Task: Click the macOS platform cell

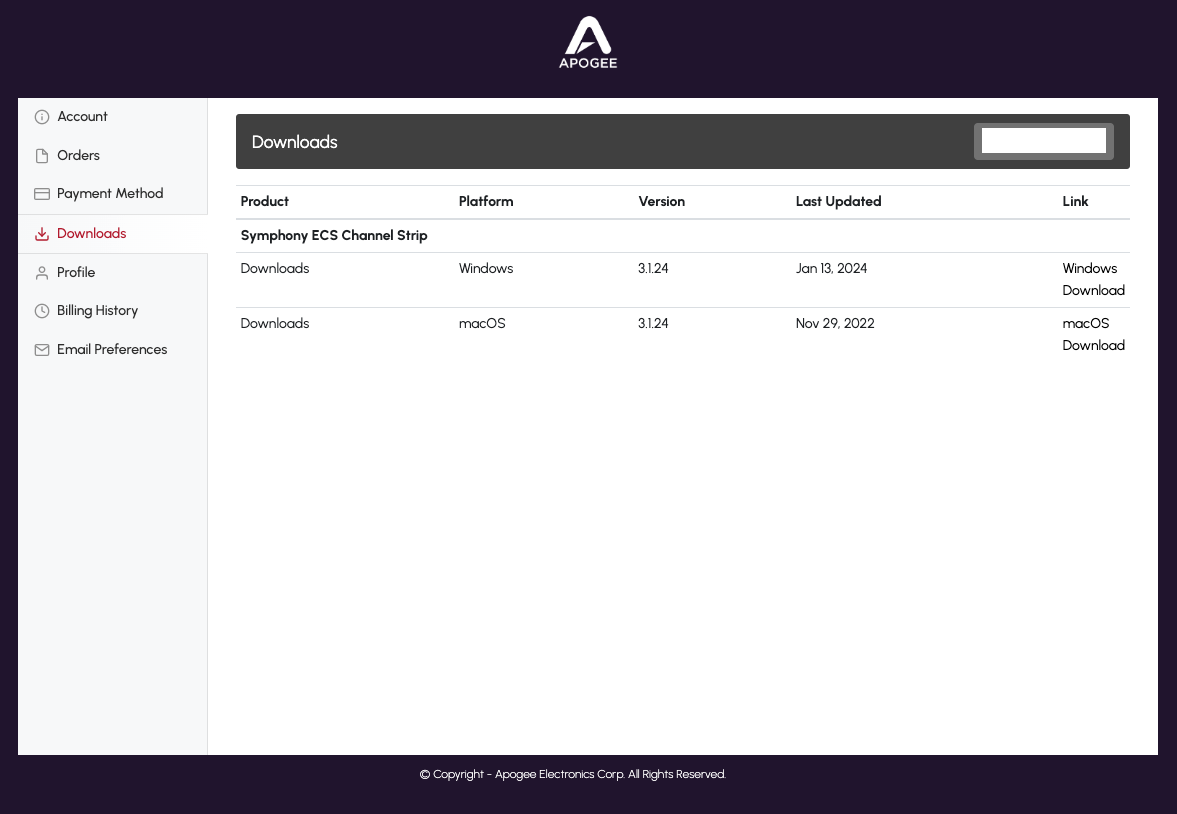Action: coord(482,324)
